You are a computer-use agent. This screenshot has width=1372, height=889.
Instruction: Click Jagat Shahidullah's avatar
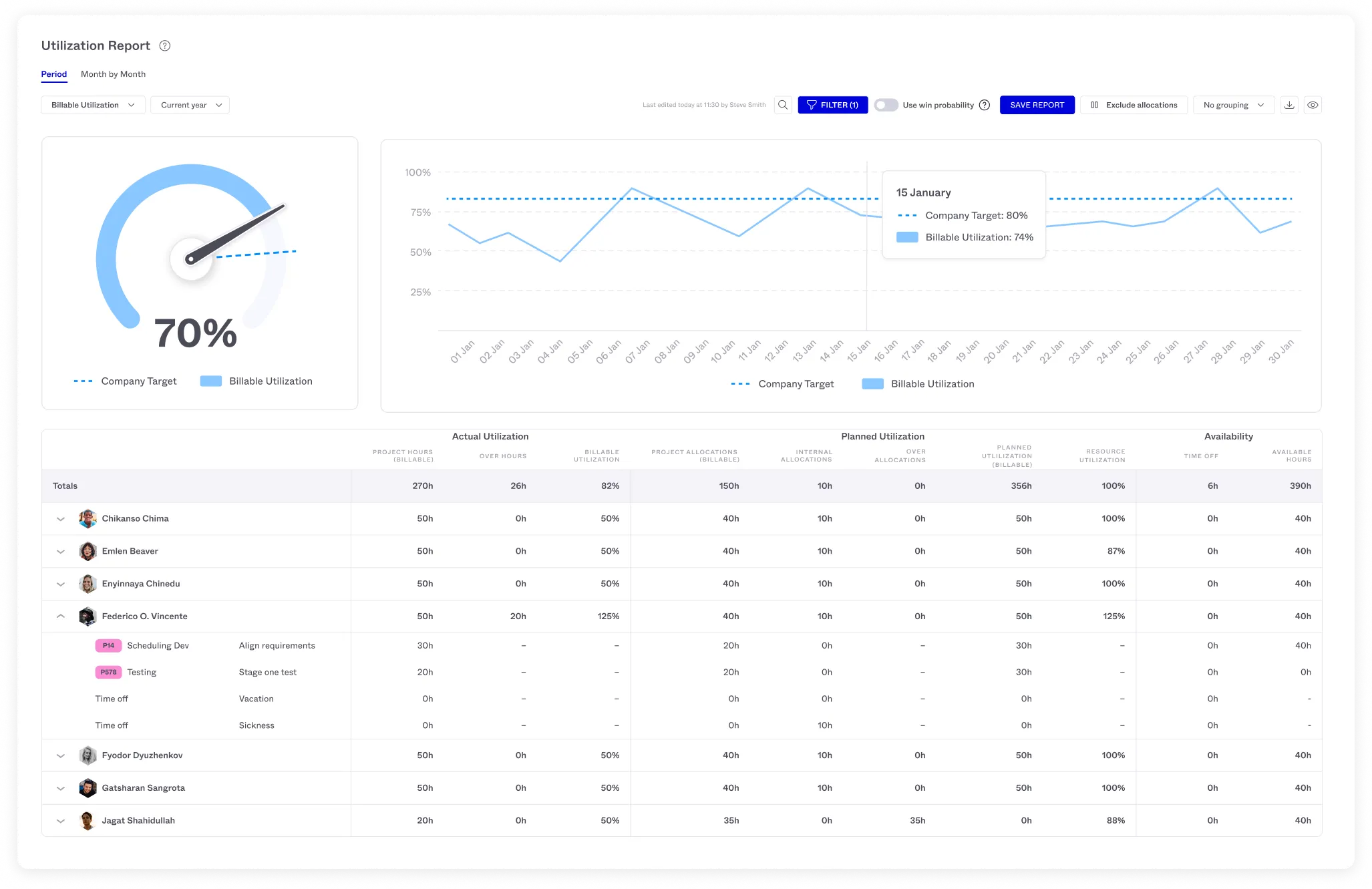coord(88,820)
